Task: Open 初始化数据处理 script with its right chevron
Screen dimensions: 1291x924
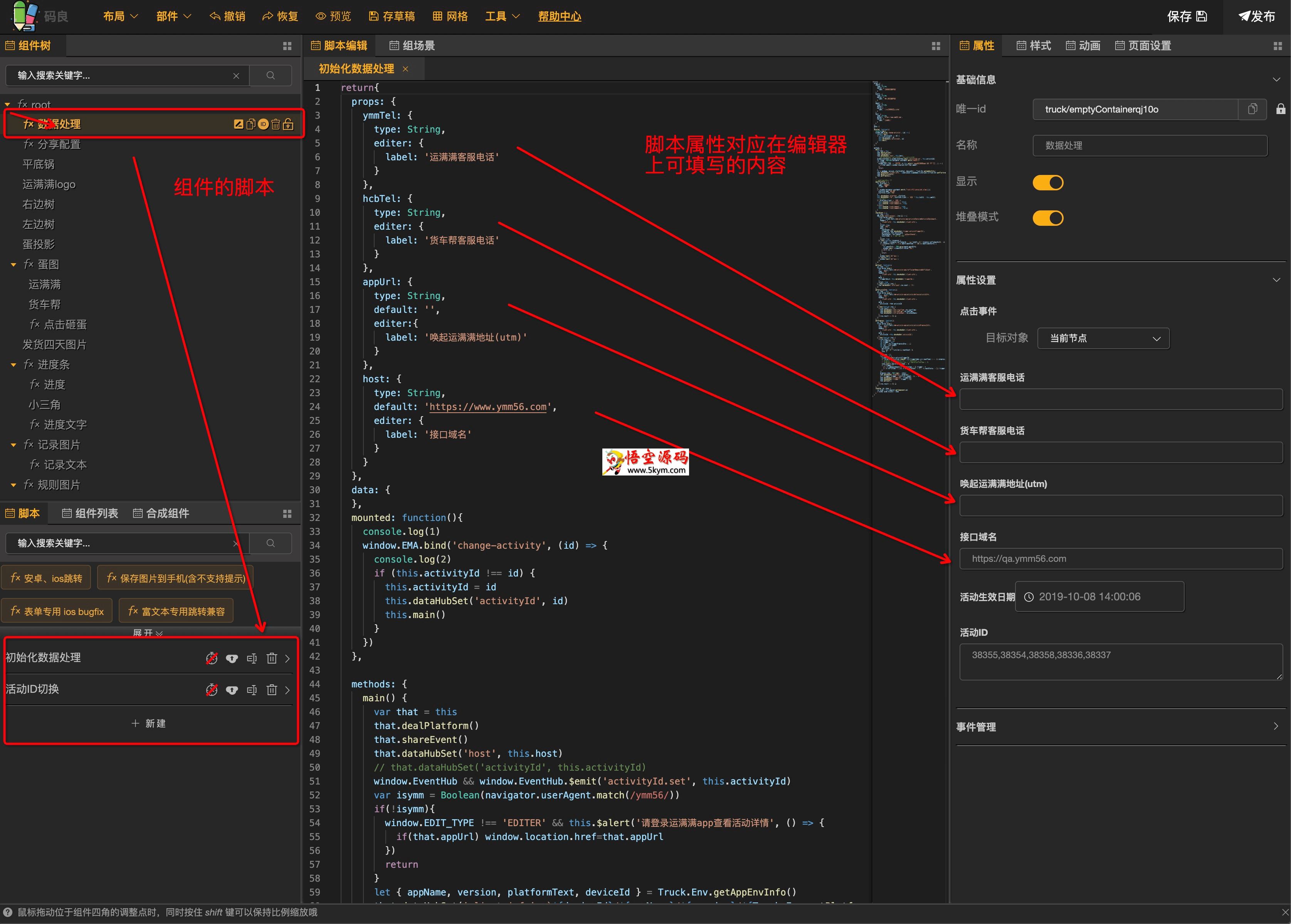Action: click(x=287, y=658)
